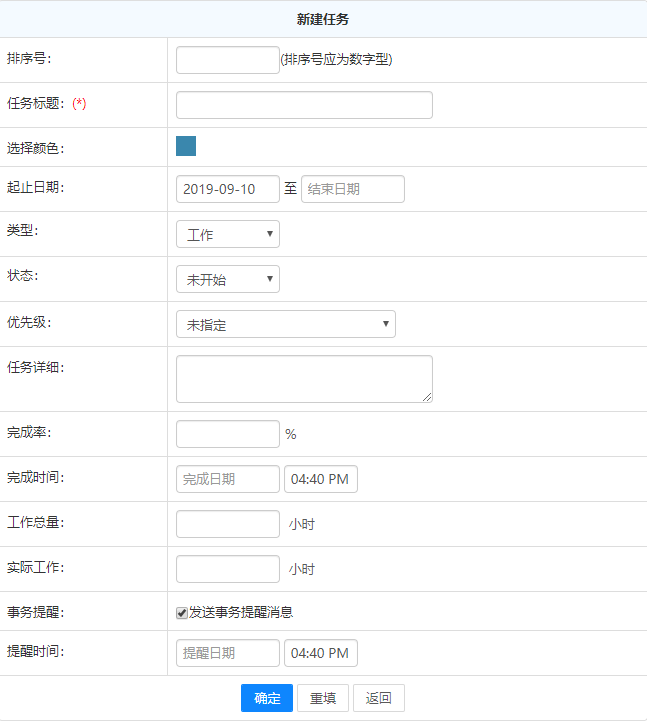Screen dimensions: 647x722
Task: Open the 类型 dropdown showing 工作
Action: click(227, 234)
